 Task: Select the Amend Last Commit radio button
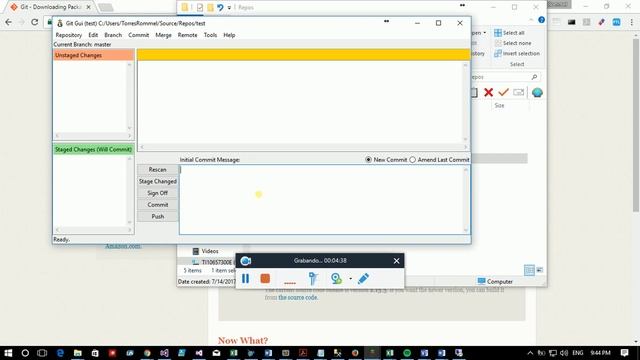pos(413,160)
